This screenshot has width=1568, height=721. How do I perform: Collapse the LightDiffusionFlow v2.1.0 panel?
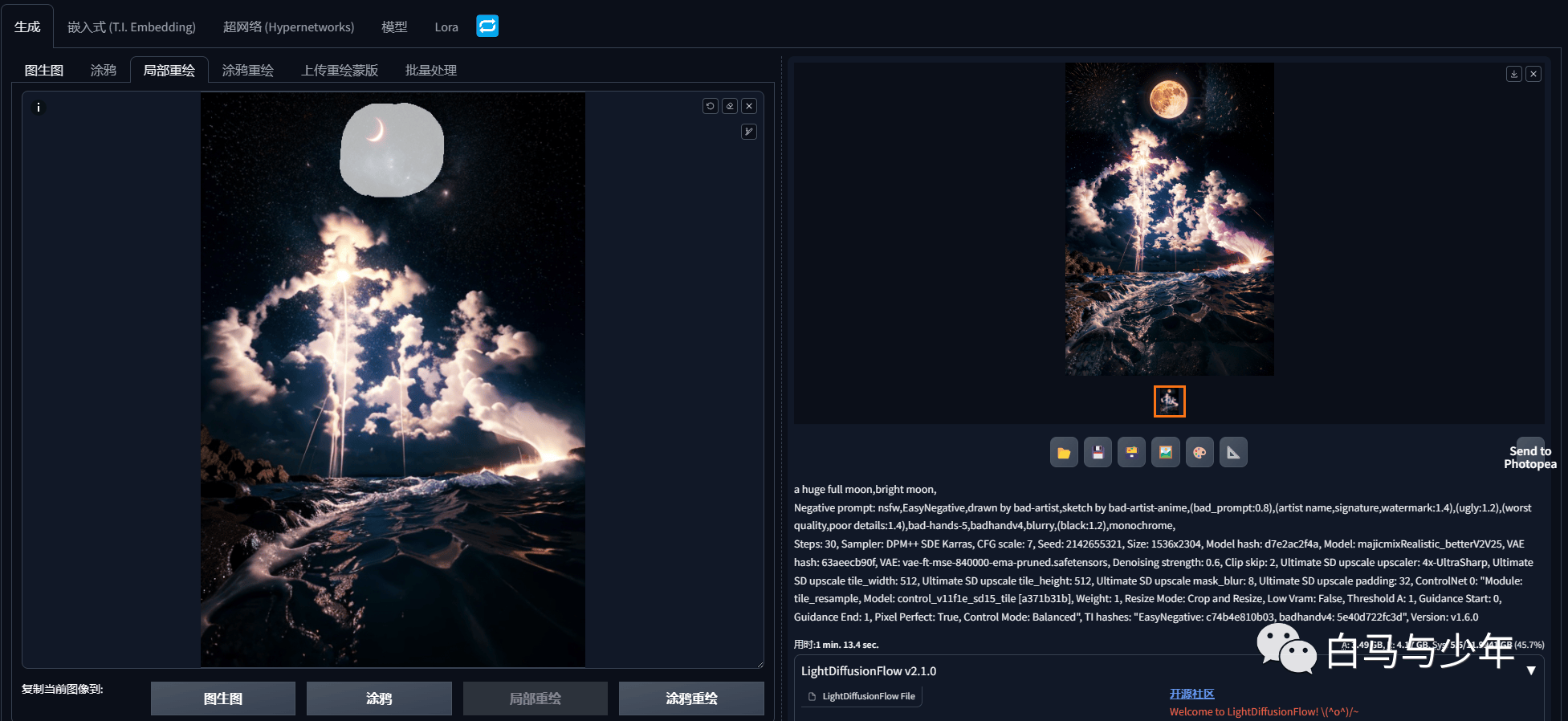(x=1531, y=670)
